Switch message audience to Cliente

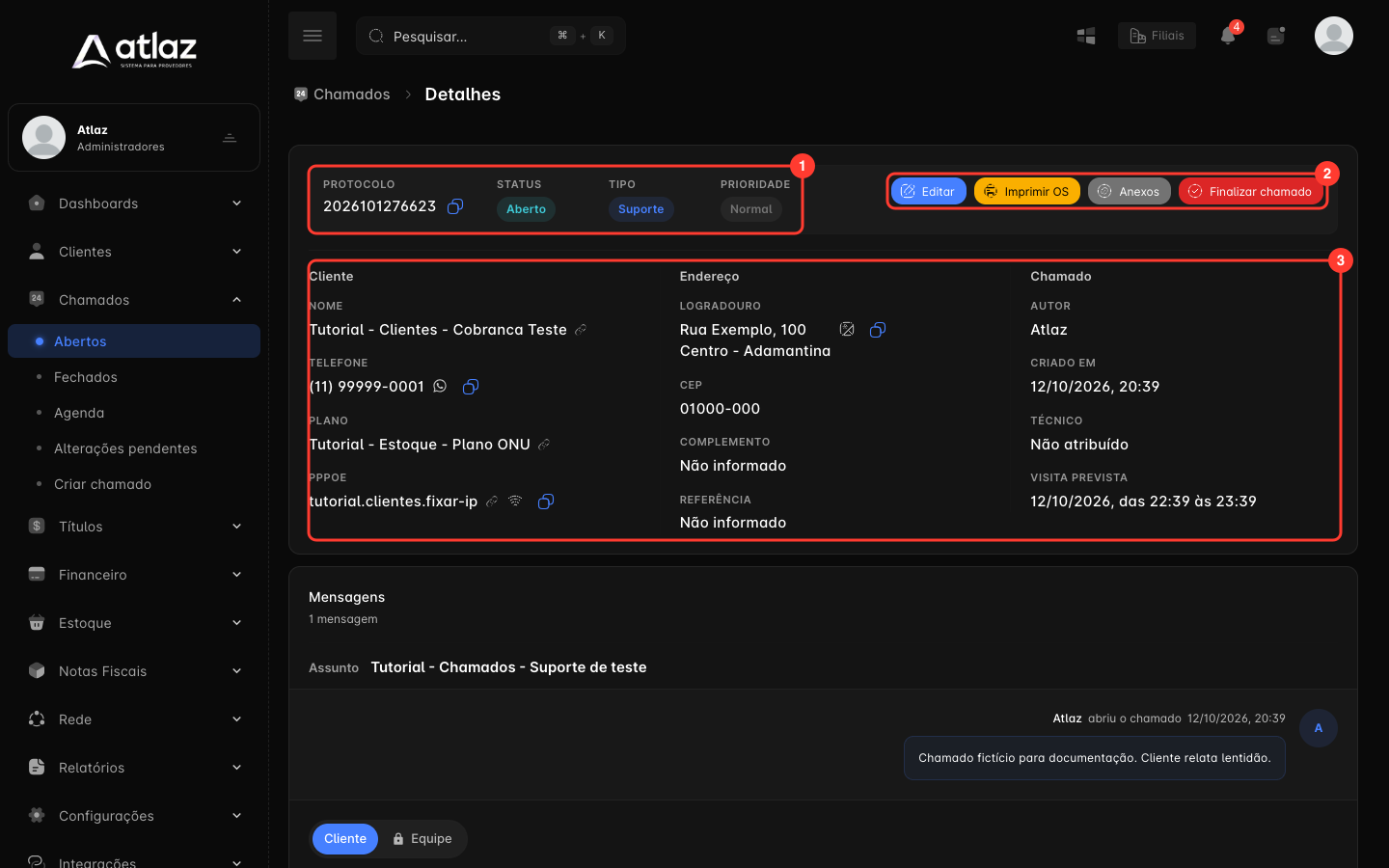pyautogui.click(x=345, y=839)
